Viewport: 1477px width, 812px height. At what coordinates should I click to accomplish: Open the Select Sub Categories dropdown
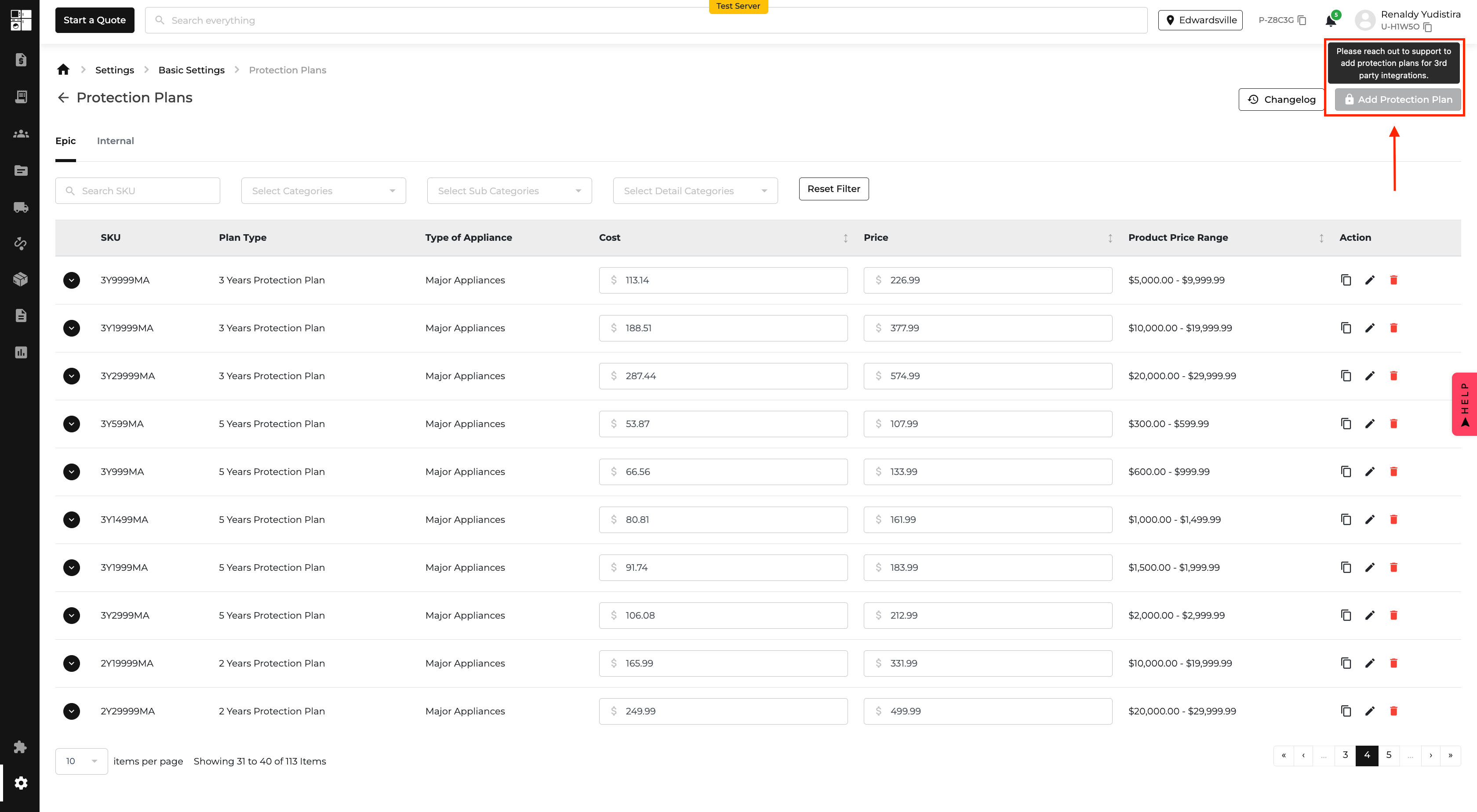509,191
